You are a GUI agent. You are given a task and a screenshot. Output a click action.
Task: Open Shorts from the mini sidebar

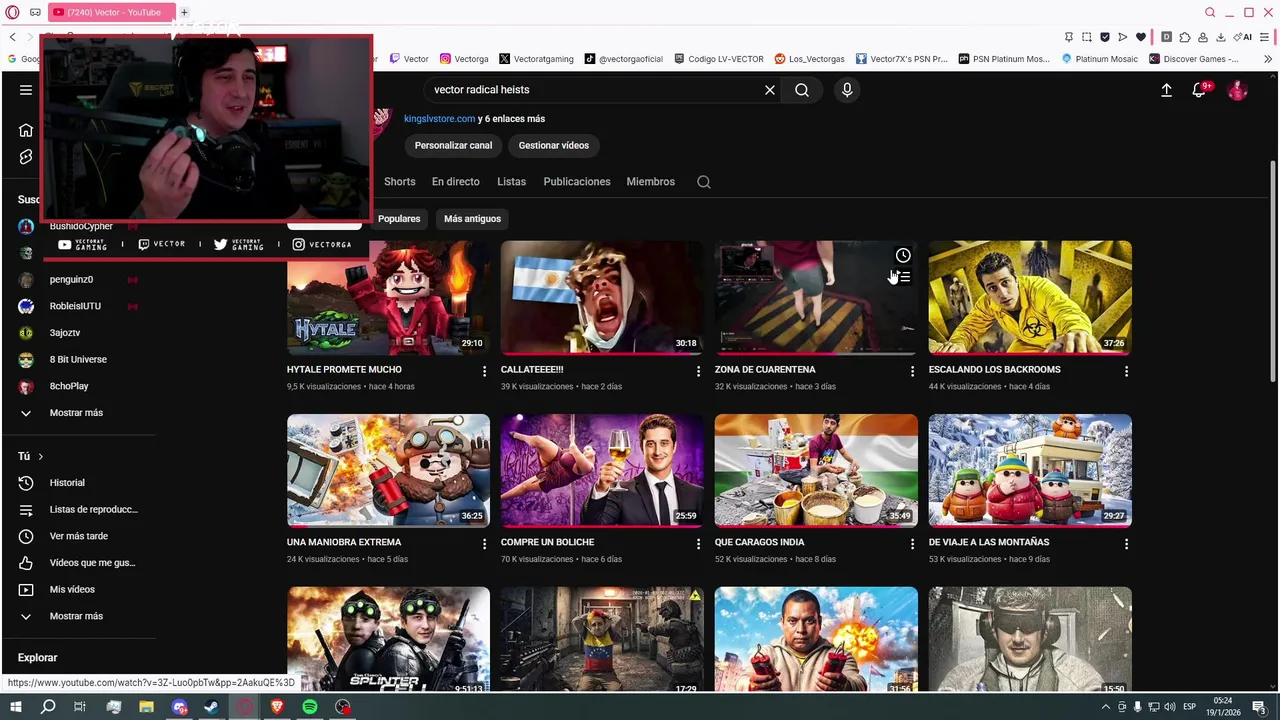tap(26, 157)
